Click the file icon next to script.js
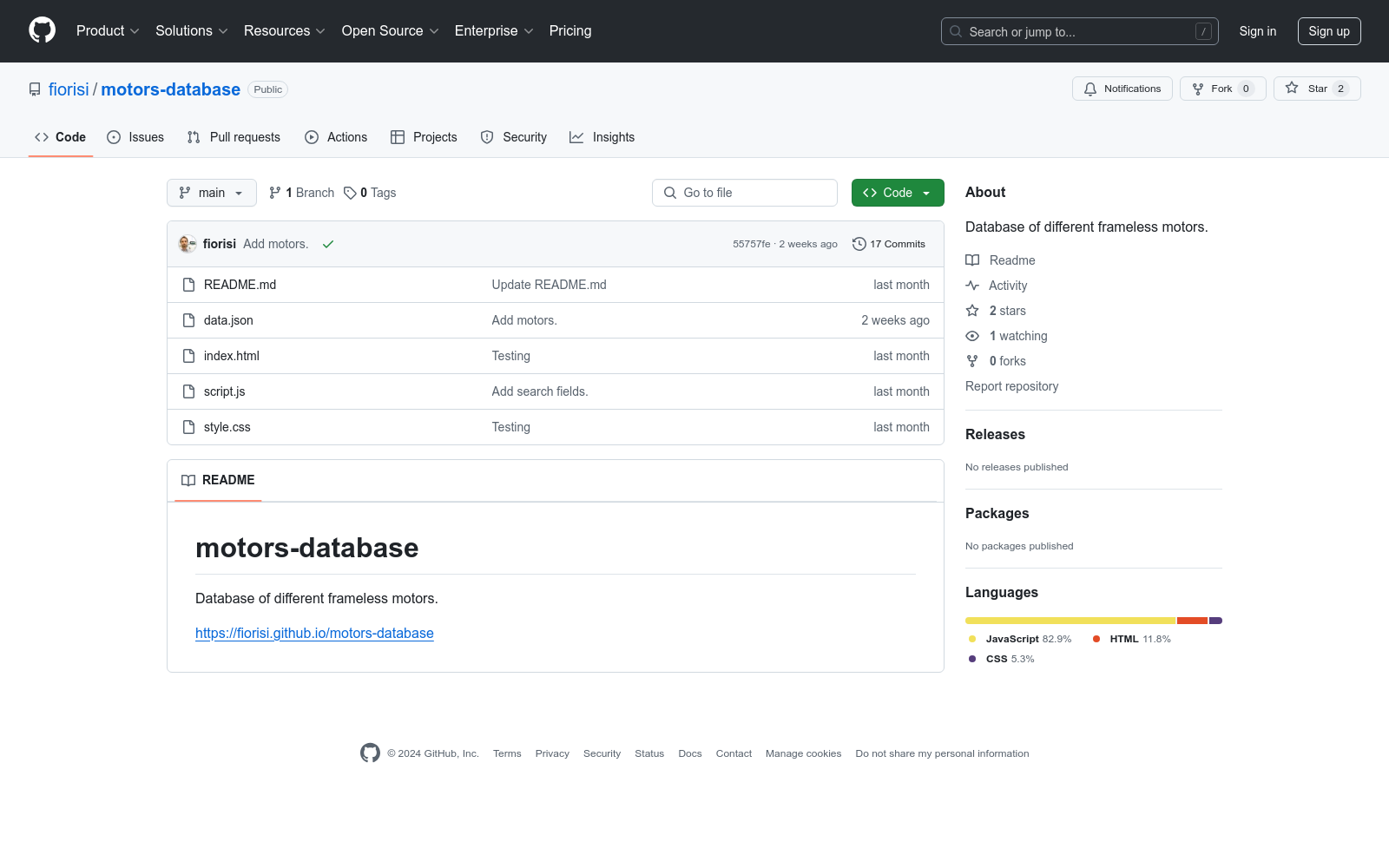The width and height of the screenshot is (1389, 868). click(188, 391)
